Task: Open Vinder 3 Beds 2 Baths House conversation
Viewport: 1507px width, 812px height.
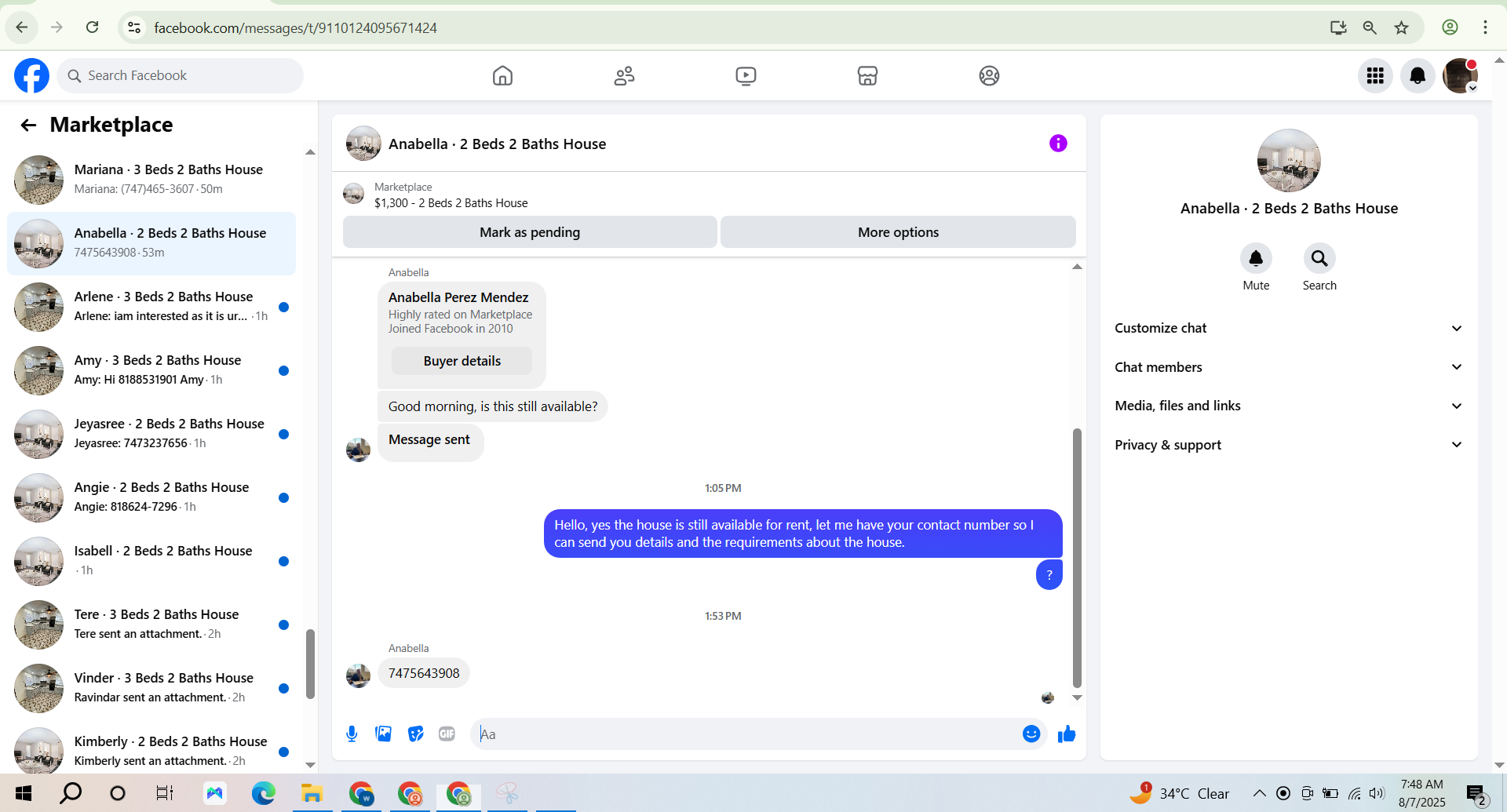Action: click(x=151, y=688)
